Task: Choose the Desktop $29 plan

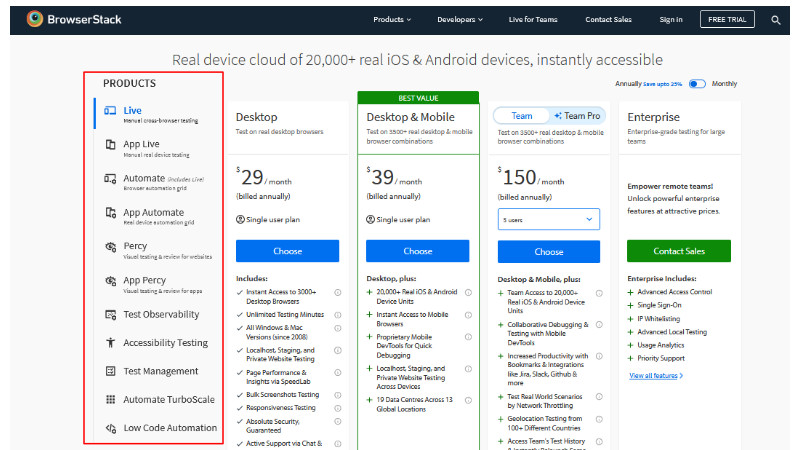Action: (x=287, y=251)
